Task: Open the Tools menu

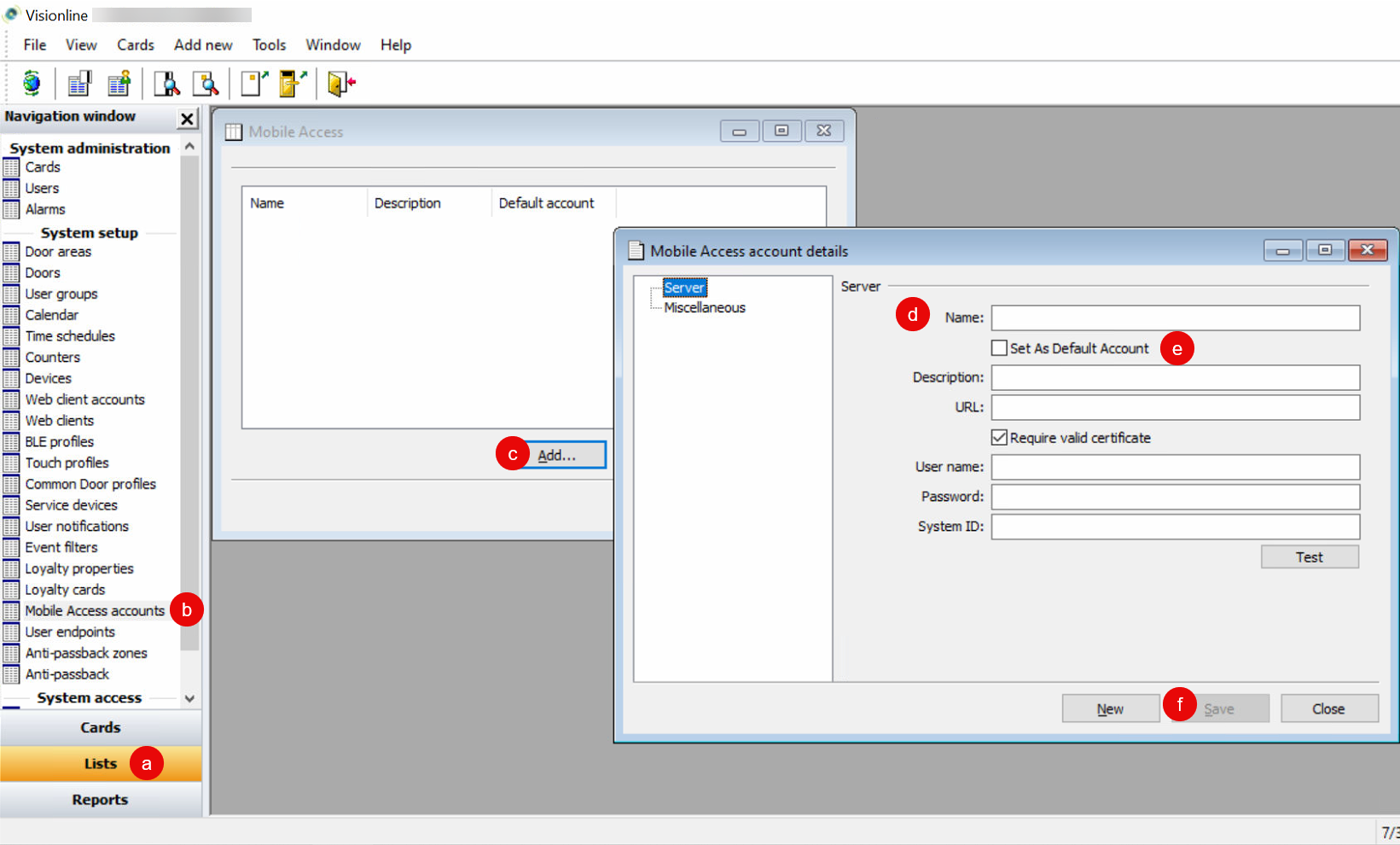Action: coord(269,44)
